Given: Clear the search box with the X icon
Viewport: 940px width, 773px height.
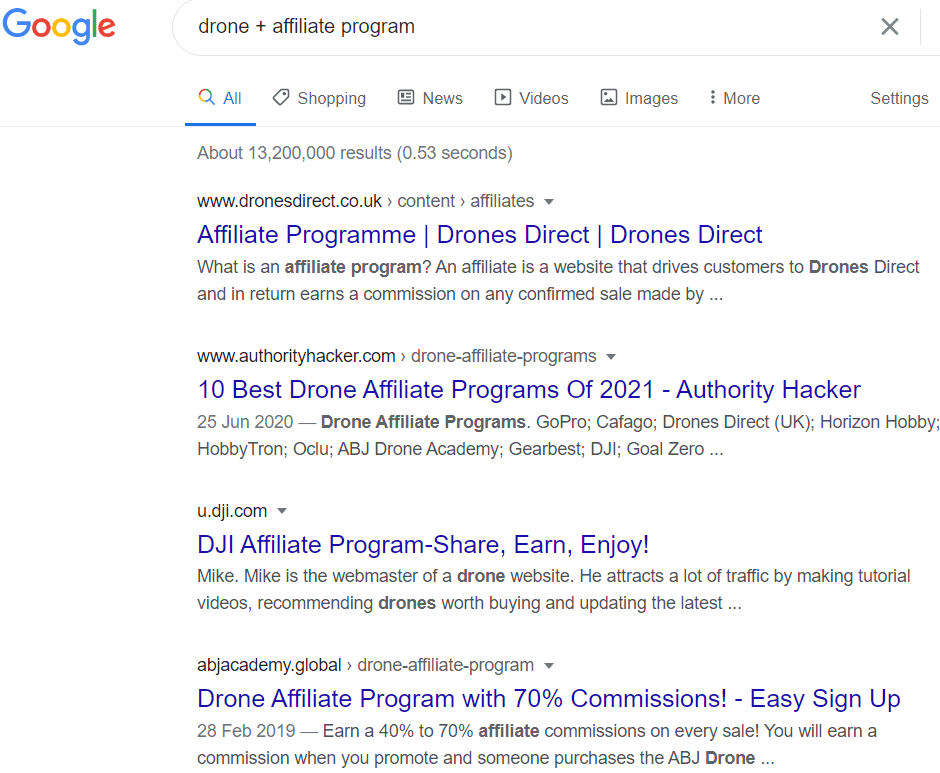Looking at the screenshot, I should point(890,26).
